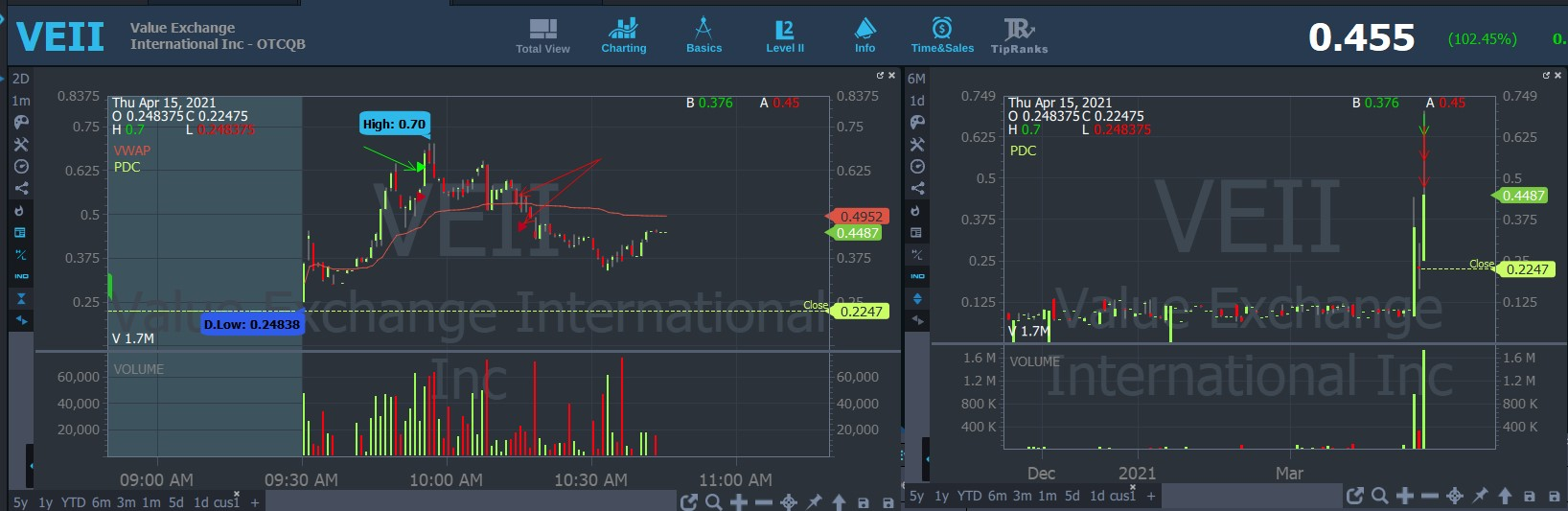Add a custom range in the right chart
The height and width of the screenshot is (511, 1568).
click(x=1151, y=496)
